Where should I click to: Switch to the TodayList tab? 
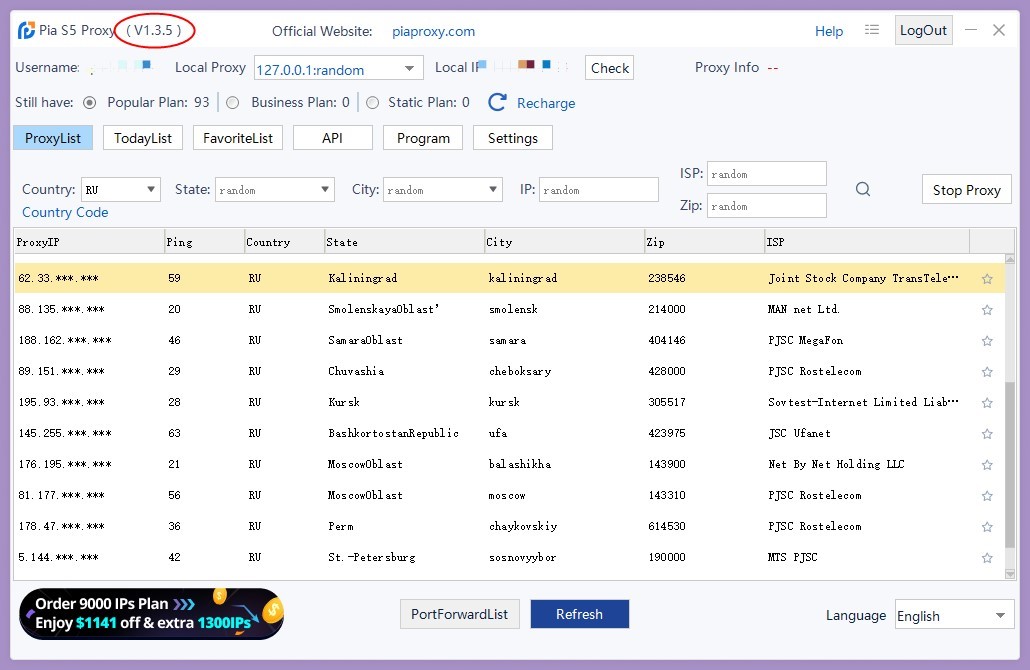143,138
